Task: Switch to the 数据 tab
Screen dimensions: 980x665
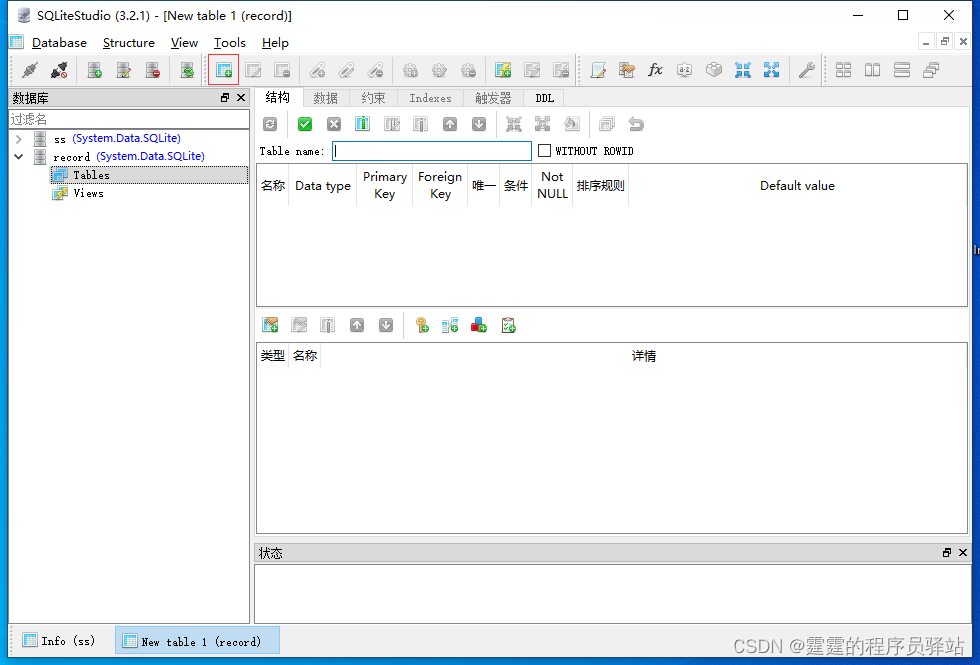Action: coord(326,98)
